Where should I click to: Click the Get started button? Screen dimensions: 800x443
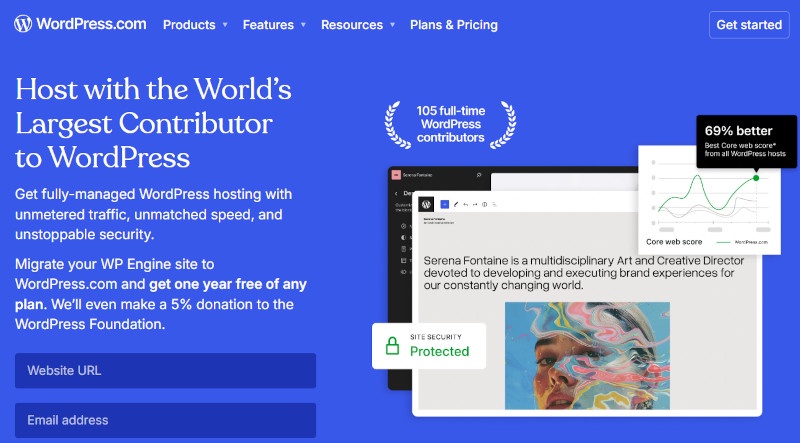pyautogui.click(x=749, y=24)
